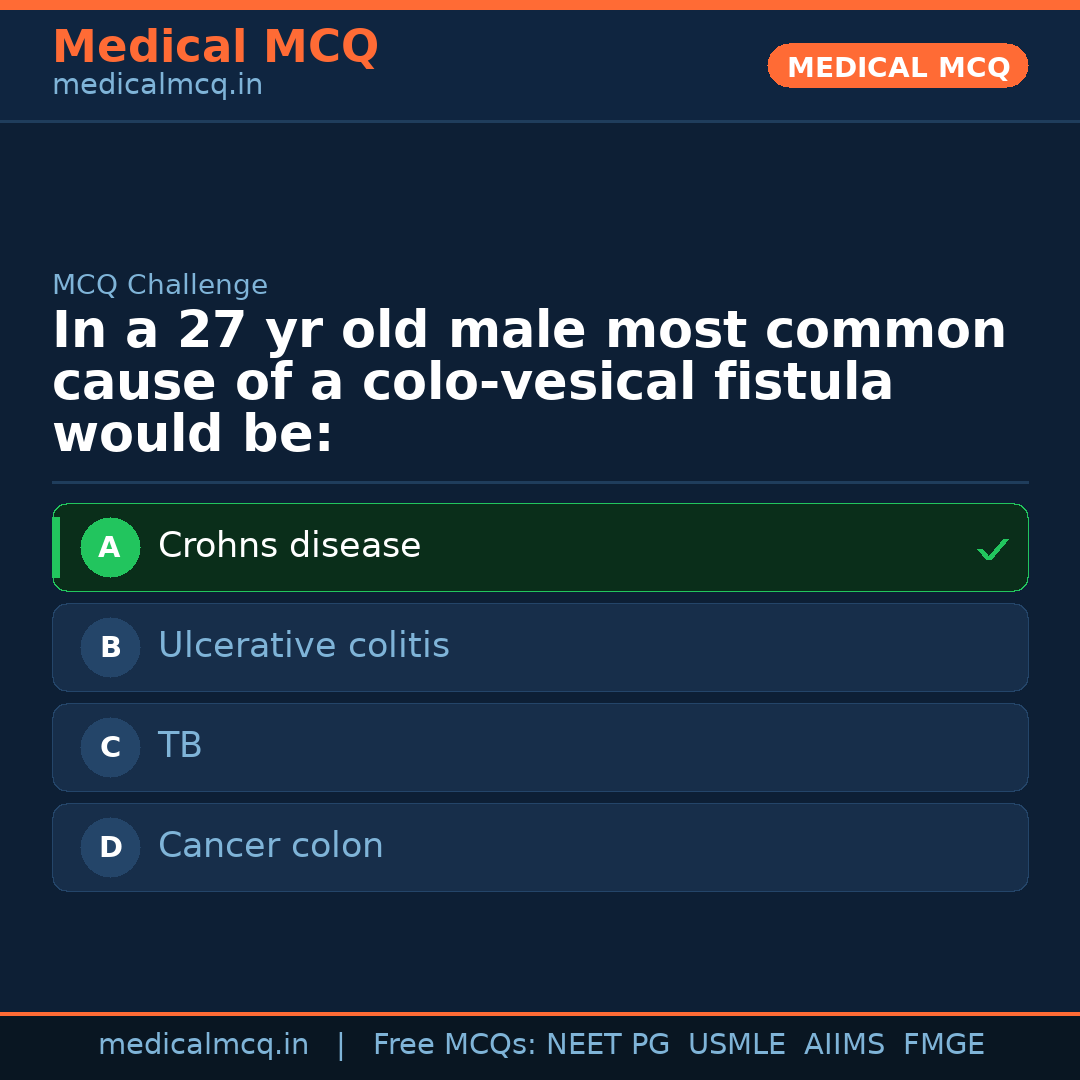Click the green highlighted answer bar
This screenshot has width=1080, height=1080.
(x=540, y=547)
